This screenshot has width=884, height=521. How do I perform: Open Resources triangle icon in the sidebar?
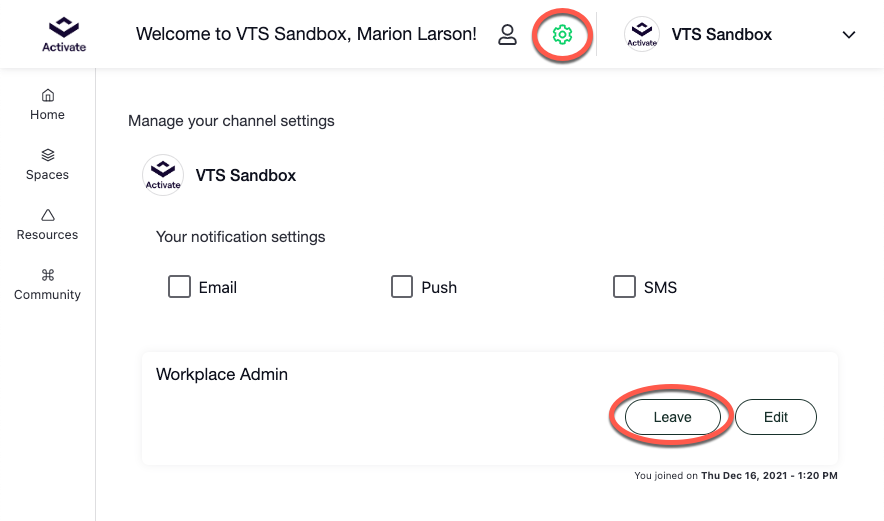(x=48, y=215)
